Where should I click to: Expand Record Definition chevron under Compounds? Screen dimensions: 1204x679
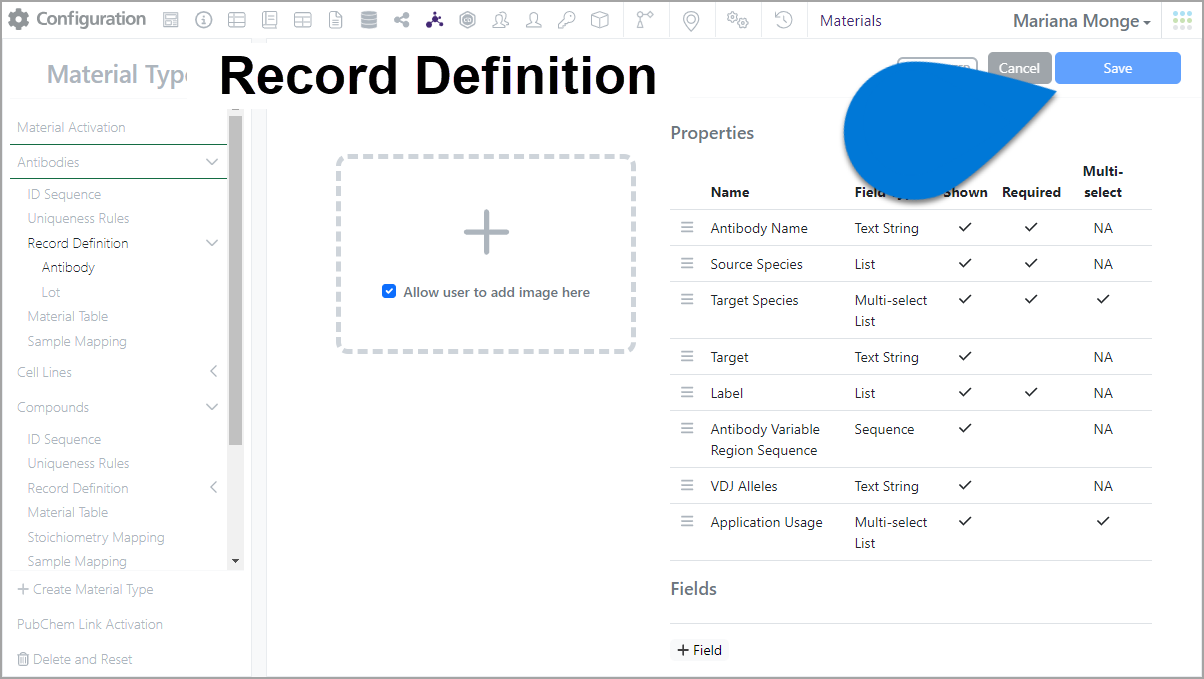[x=213, y=488]
